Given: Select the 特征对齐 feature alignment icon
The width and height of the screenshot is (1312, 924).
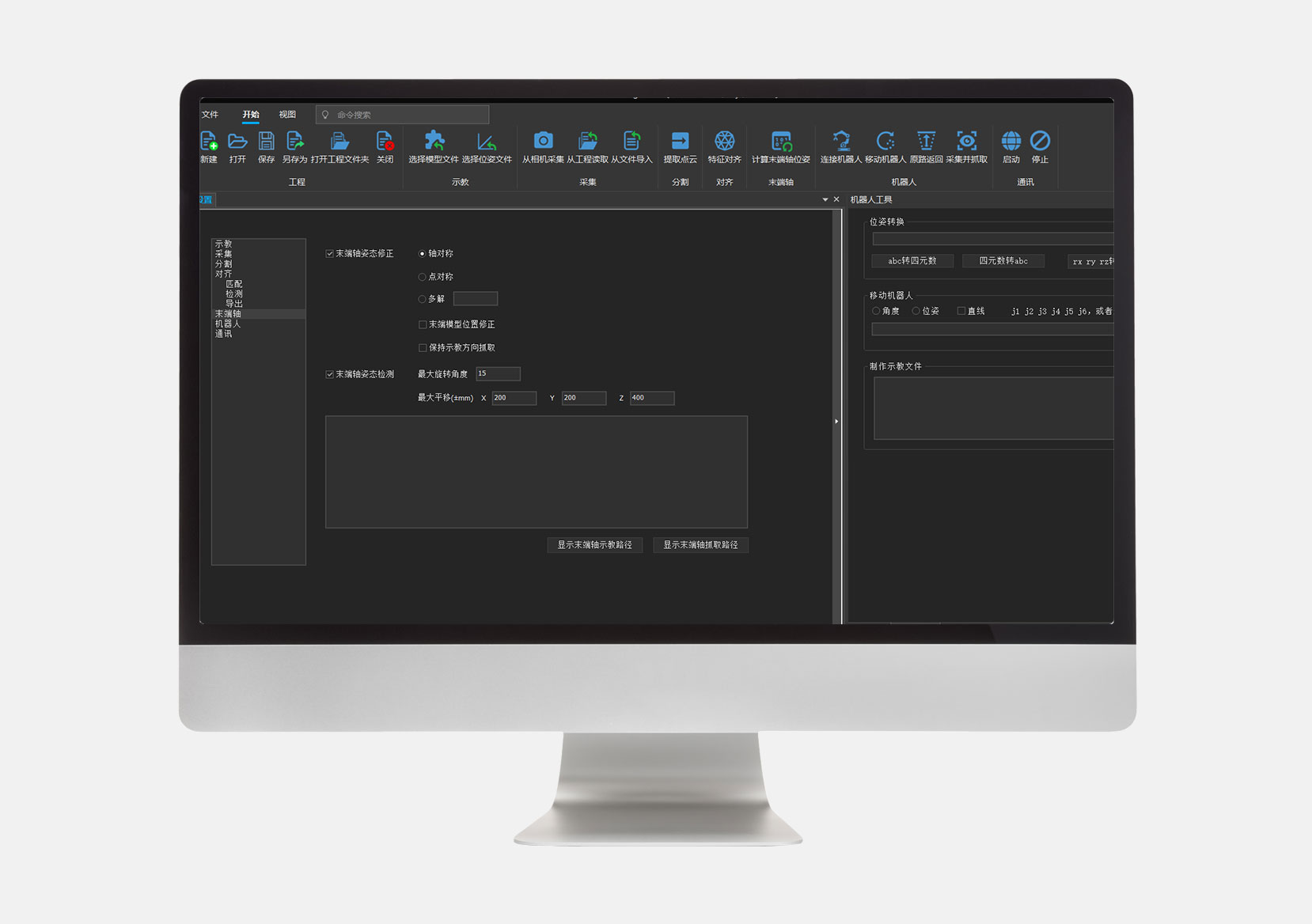Looking at the screenshot, I should click(x=724, y=142).
